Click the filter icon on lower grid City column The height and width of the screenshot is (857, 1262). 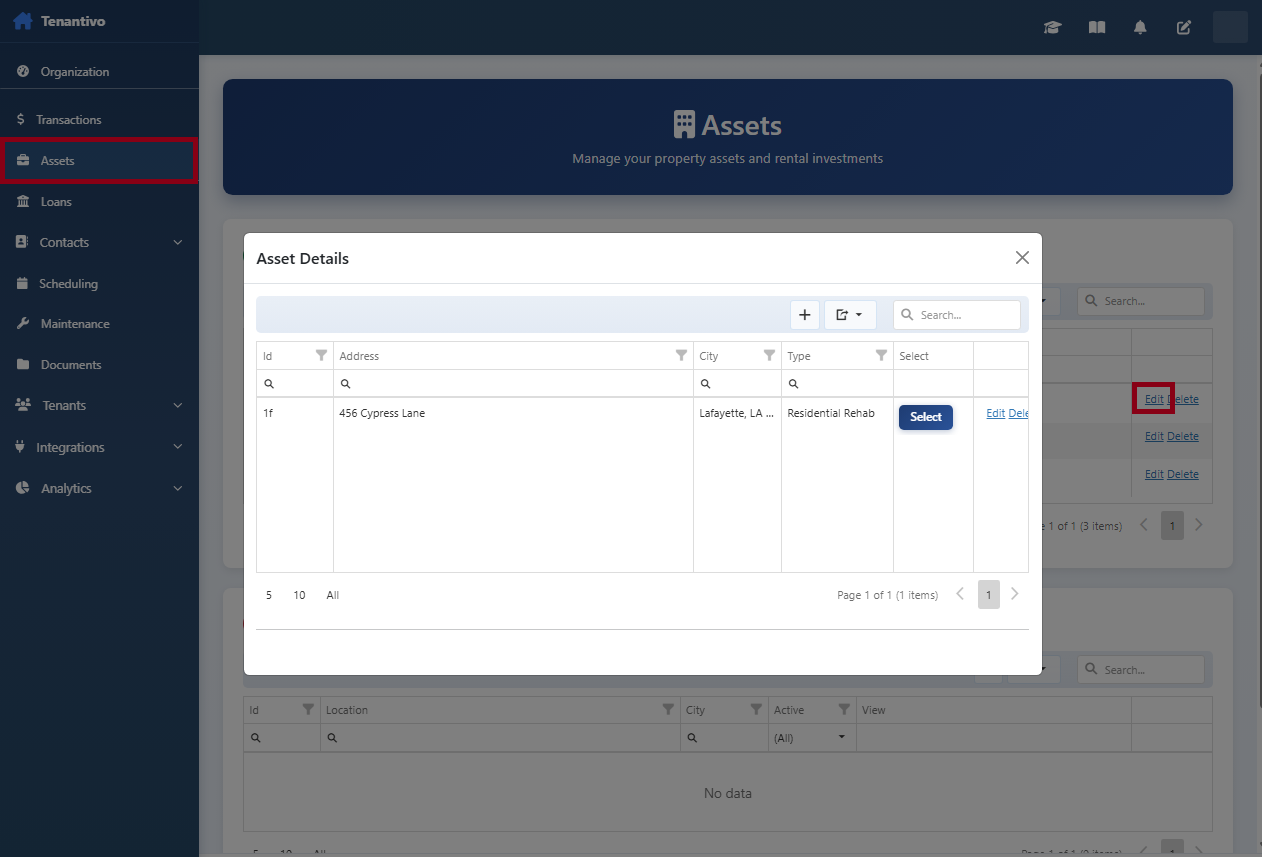[x=756, y=709]
